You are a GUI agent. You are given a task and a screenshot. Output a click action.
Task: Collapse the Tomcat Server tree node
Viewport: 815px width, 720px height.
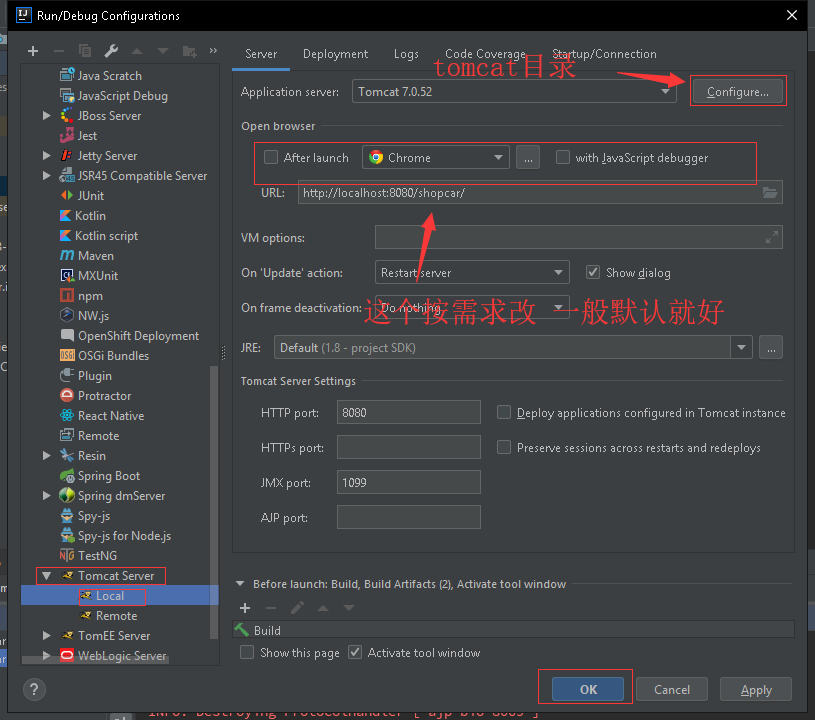pos(46,576)
